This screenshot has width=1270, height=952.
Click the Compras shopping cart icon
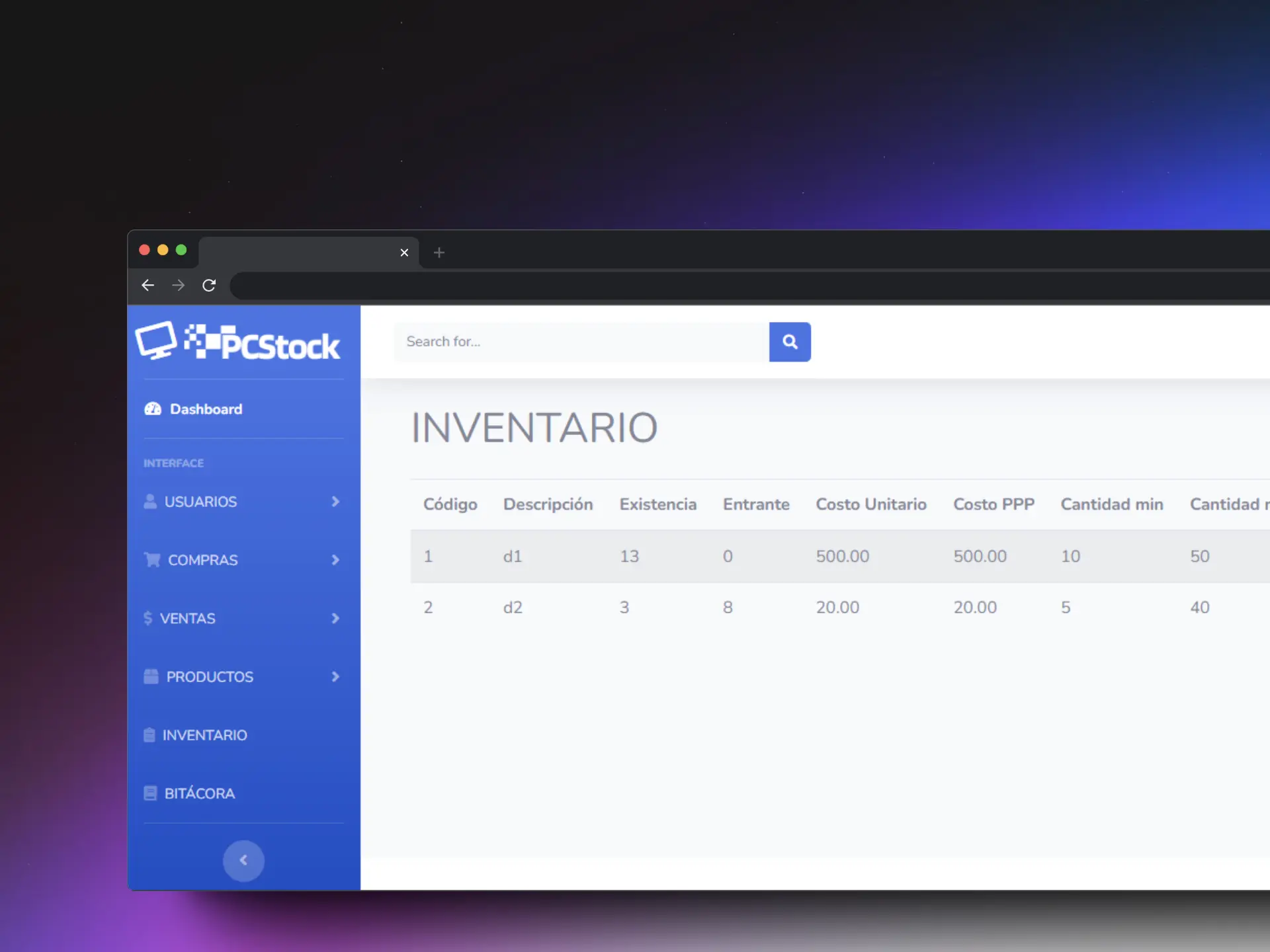(151, 560)
